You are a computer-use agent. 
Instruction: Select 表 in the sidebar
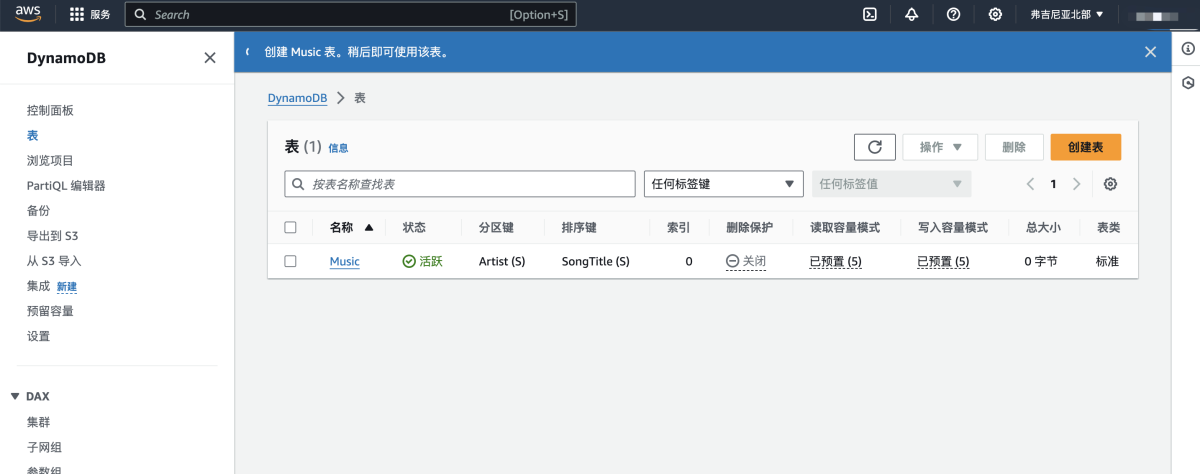(33, 136)
